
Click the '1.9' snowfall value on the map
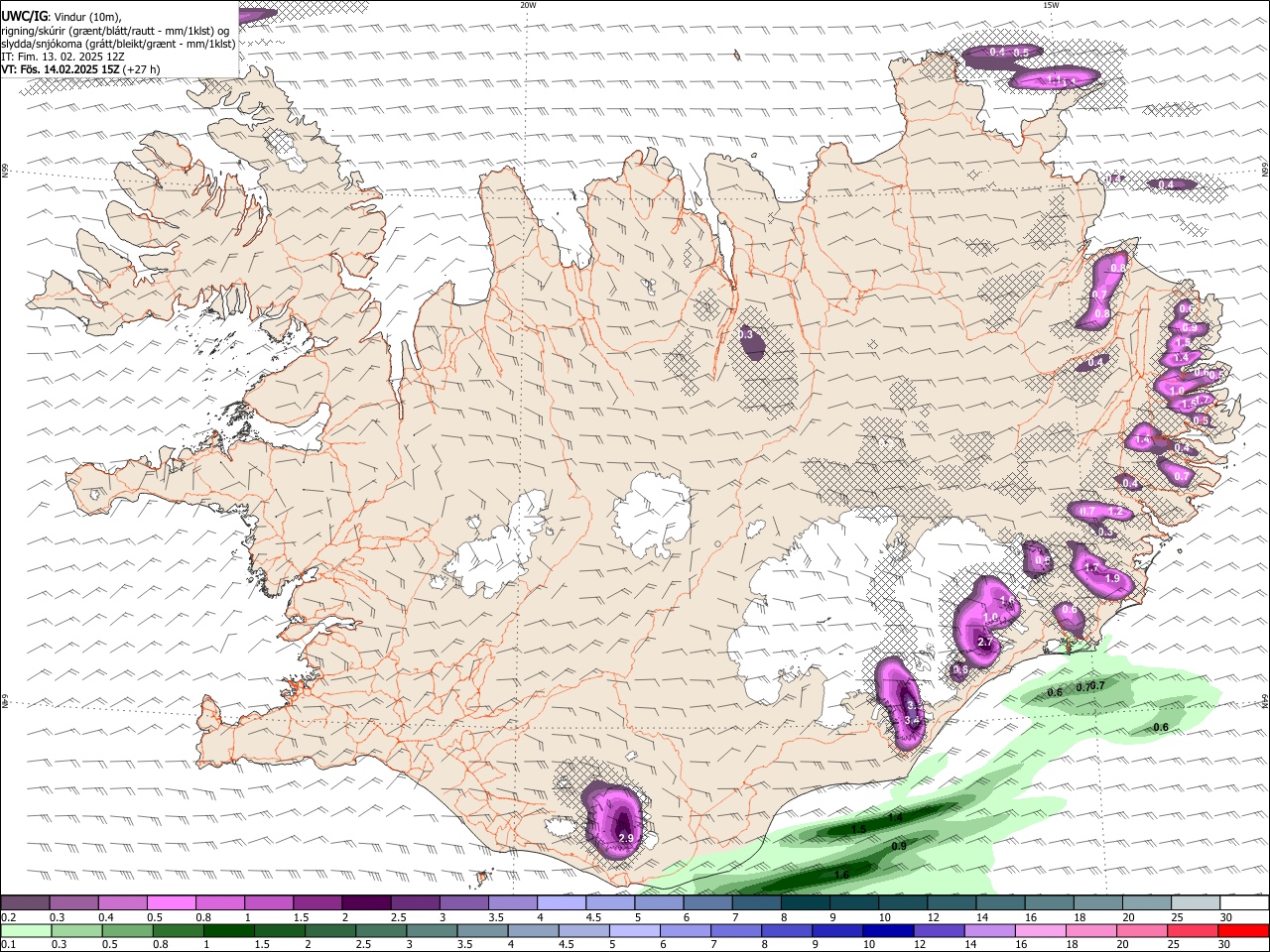click(x=1112, y=578)
